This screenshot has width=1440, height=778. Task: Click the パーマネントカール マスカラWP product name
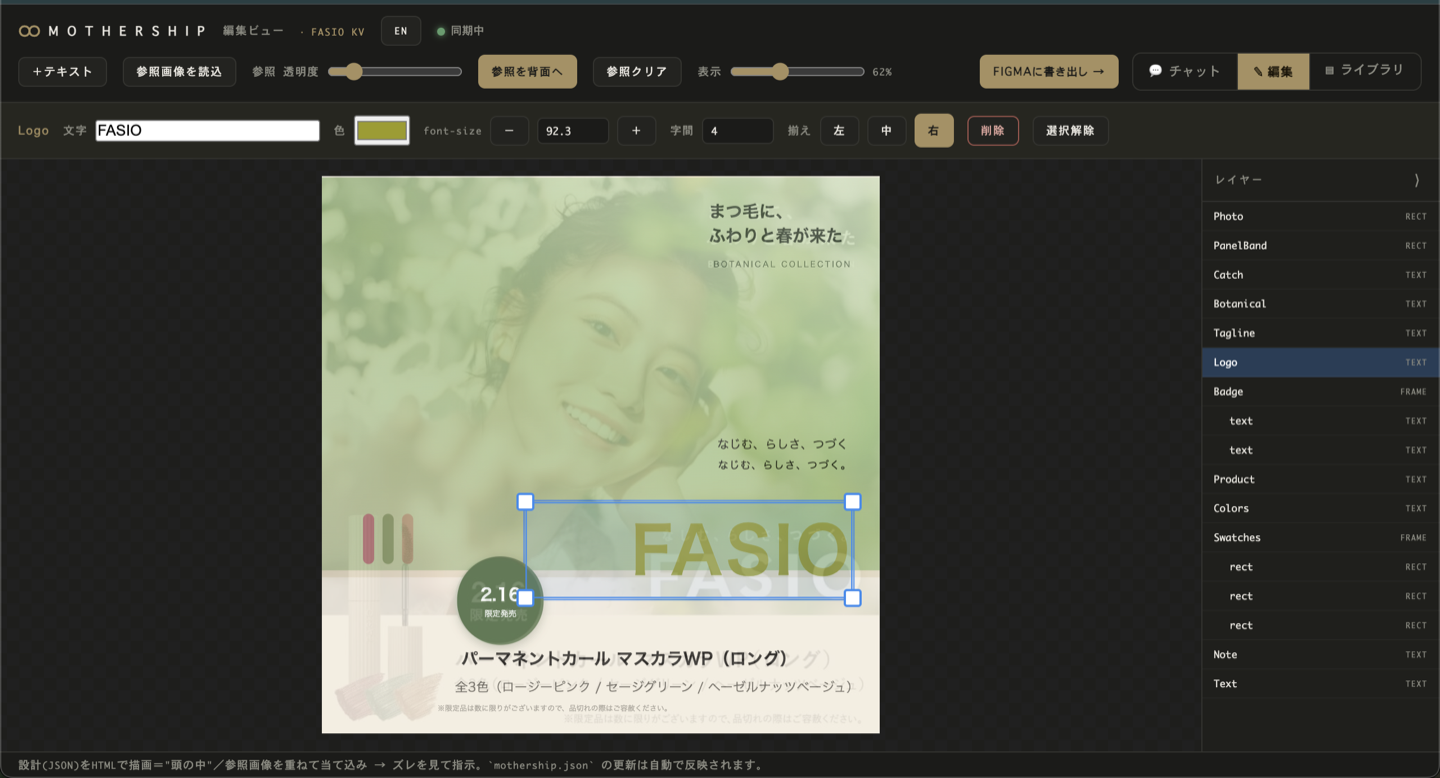pyautogui.click(x=626, y=658)
